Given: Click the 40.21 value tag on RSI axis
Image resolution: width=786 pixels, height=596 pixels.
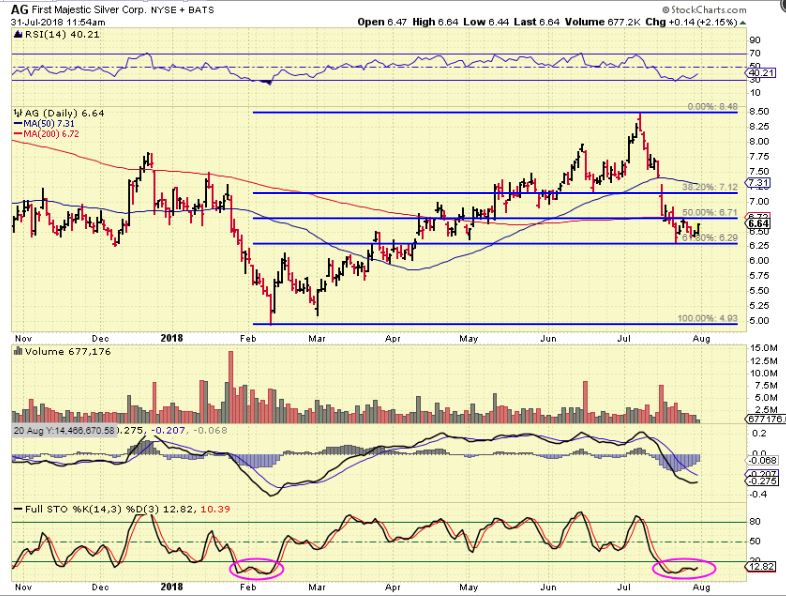Looking at the screenshot, I should point(762,73).
